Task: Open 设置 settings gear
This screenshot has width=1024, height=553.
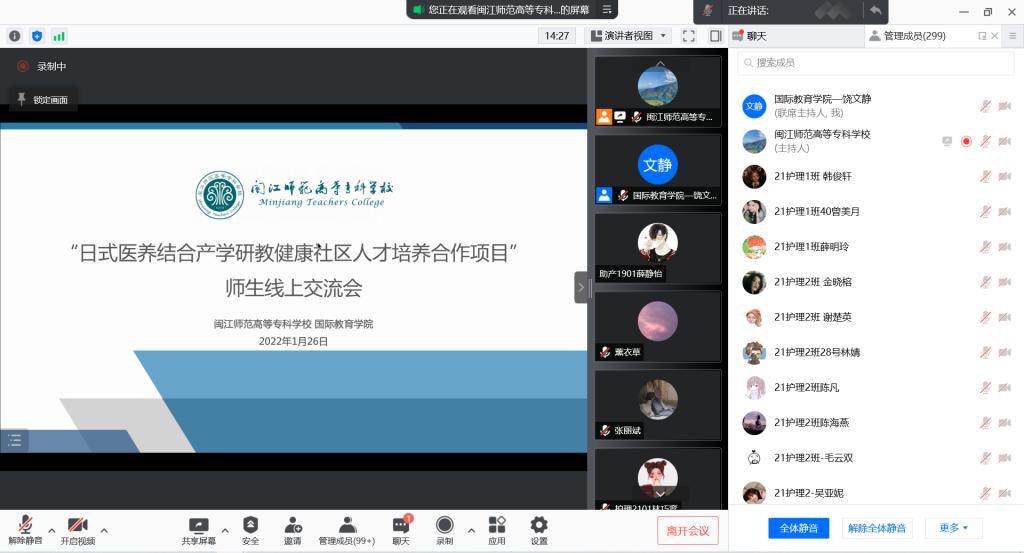Action: click(x=539, y=525)
